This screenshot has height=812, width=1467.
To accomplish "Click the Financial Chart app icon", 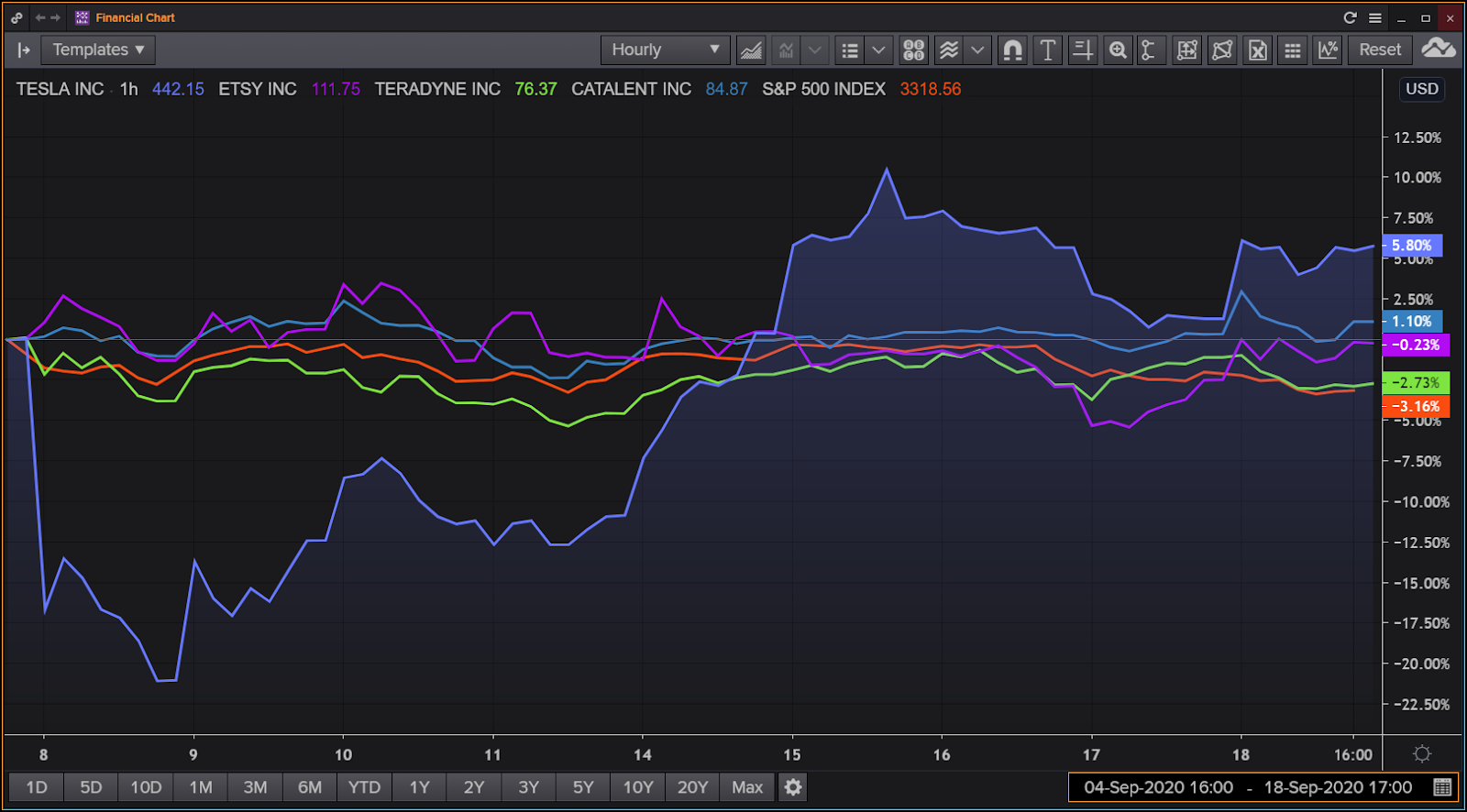I will pos(83,17).
